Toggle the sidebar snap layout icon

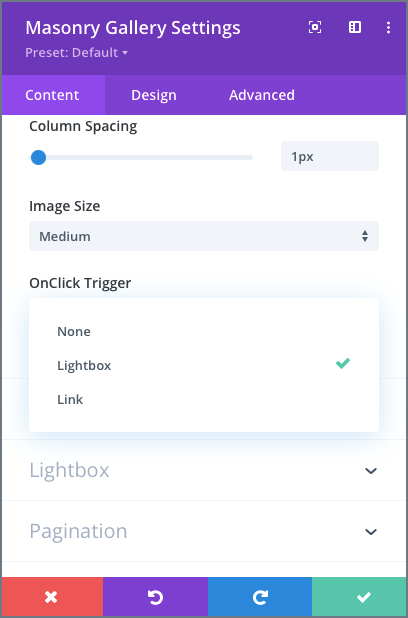tap(355, 27)
